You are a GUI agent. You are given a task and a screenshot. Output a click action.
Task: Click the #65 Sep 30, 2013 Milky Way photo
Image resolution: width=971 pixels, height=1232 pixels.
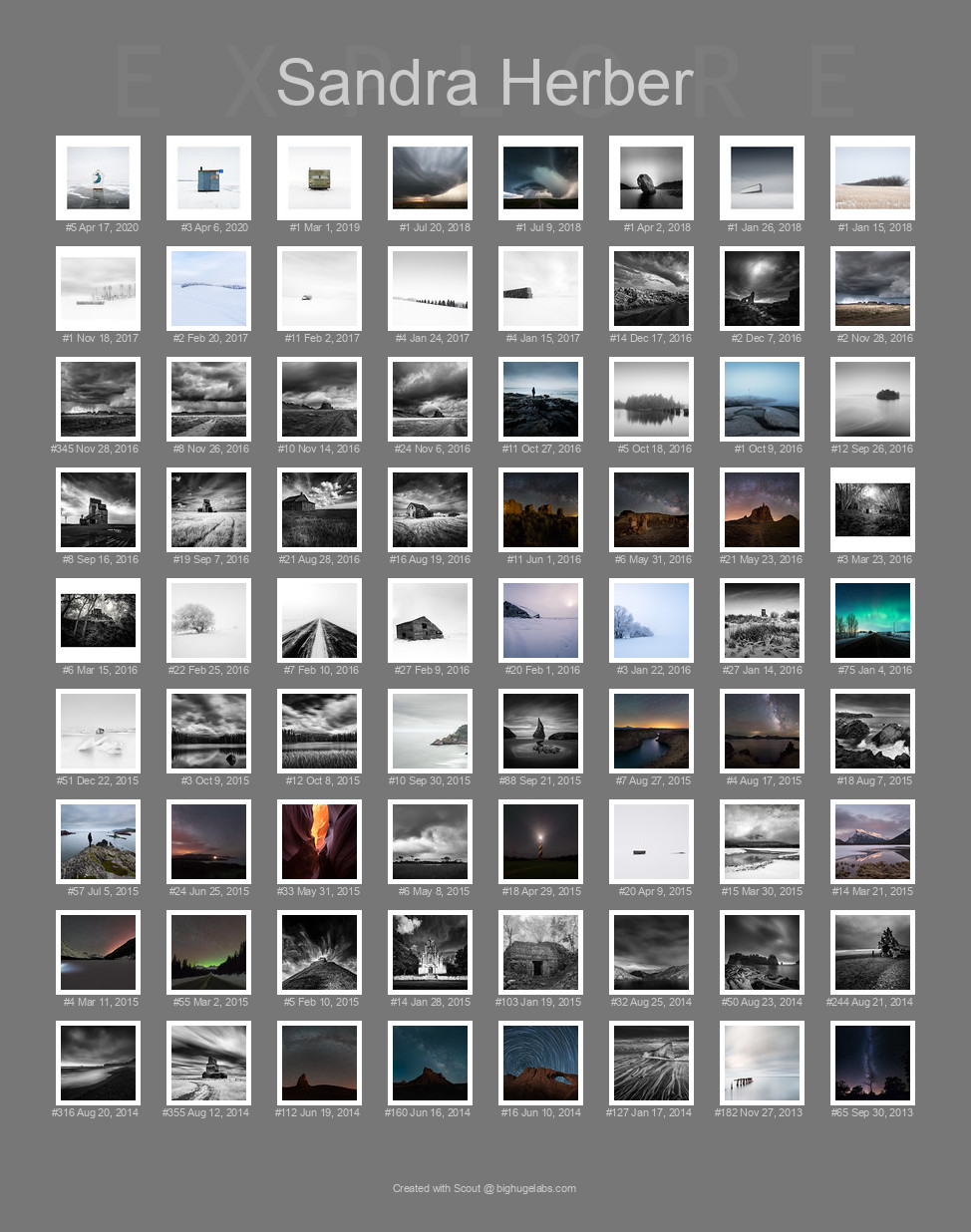pyautogui.click(x=872, y=1063)
